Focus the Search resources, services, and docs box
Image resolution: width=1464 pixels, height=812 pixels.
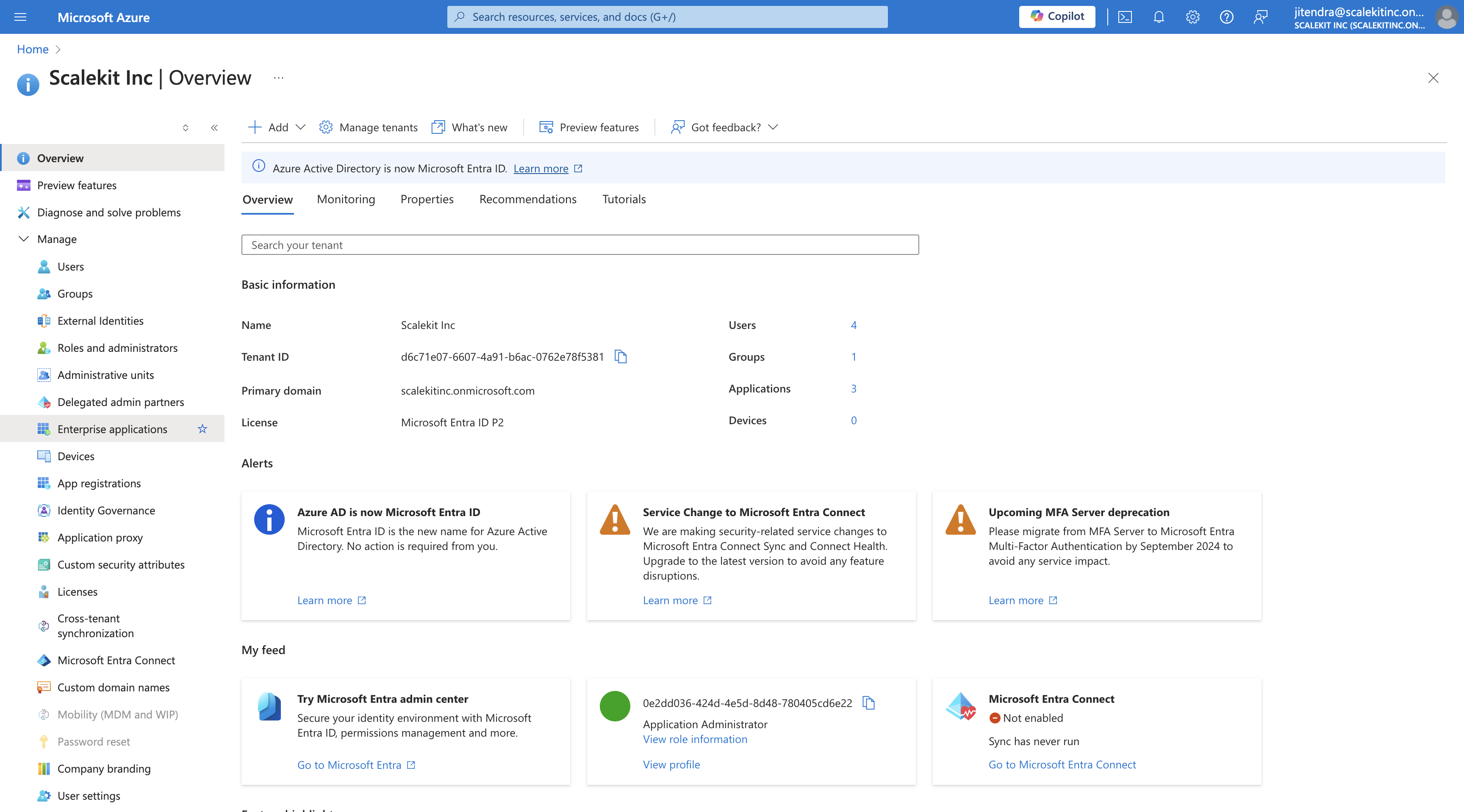click(x=667, y=17)
